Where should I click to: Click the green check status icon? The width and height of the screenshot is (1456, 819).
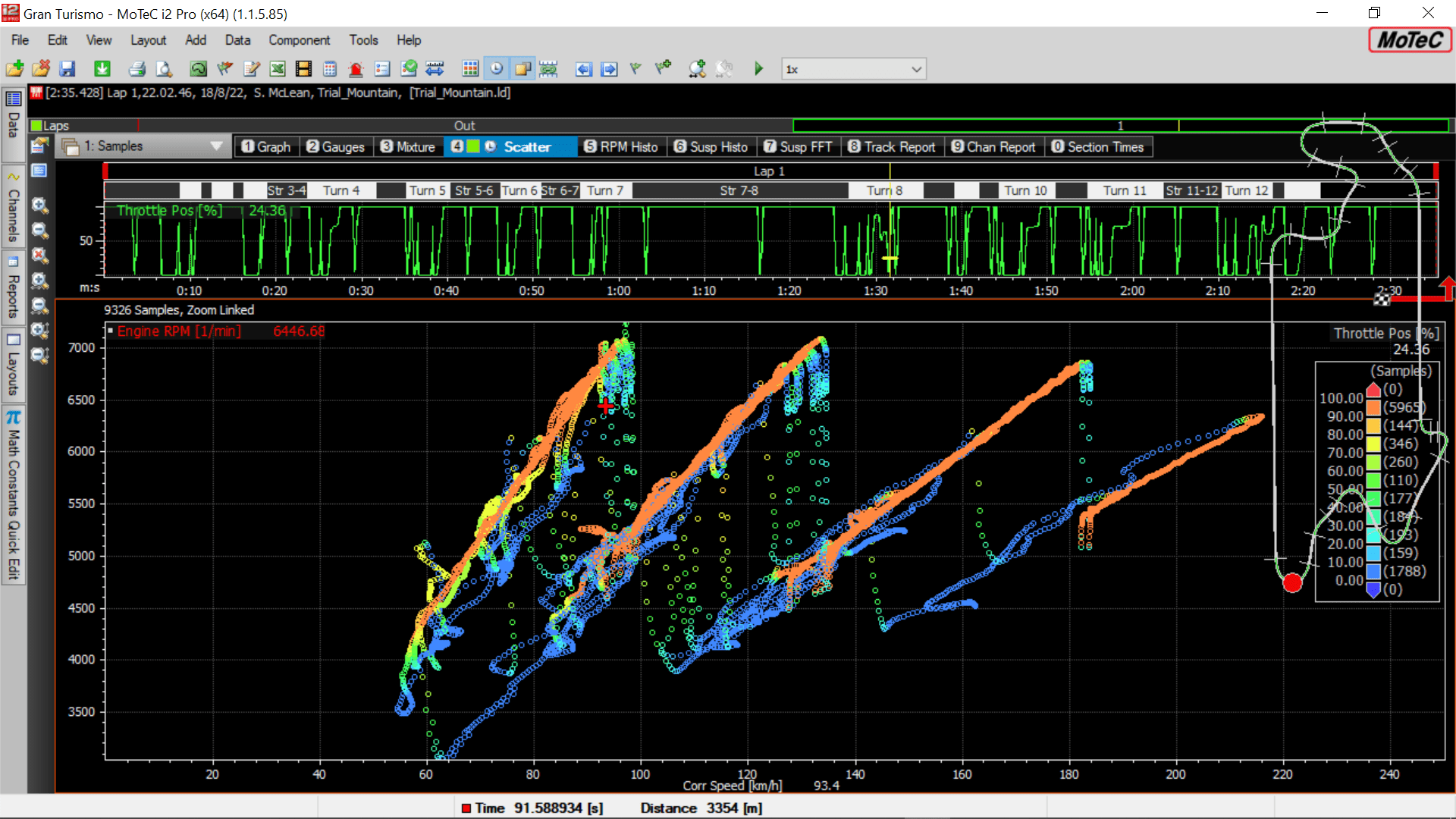(409, 69)
